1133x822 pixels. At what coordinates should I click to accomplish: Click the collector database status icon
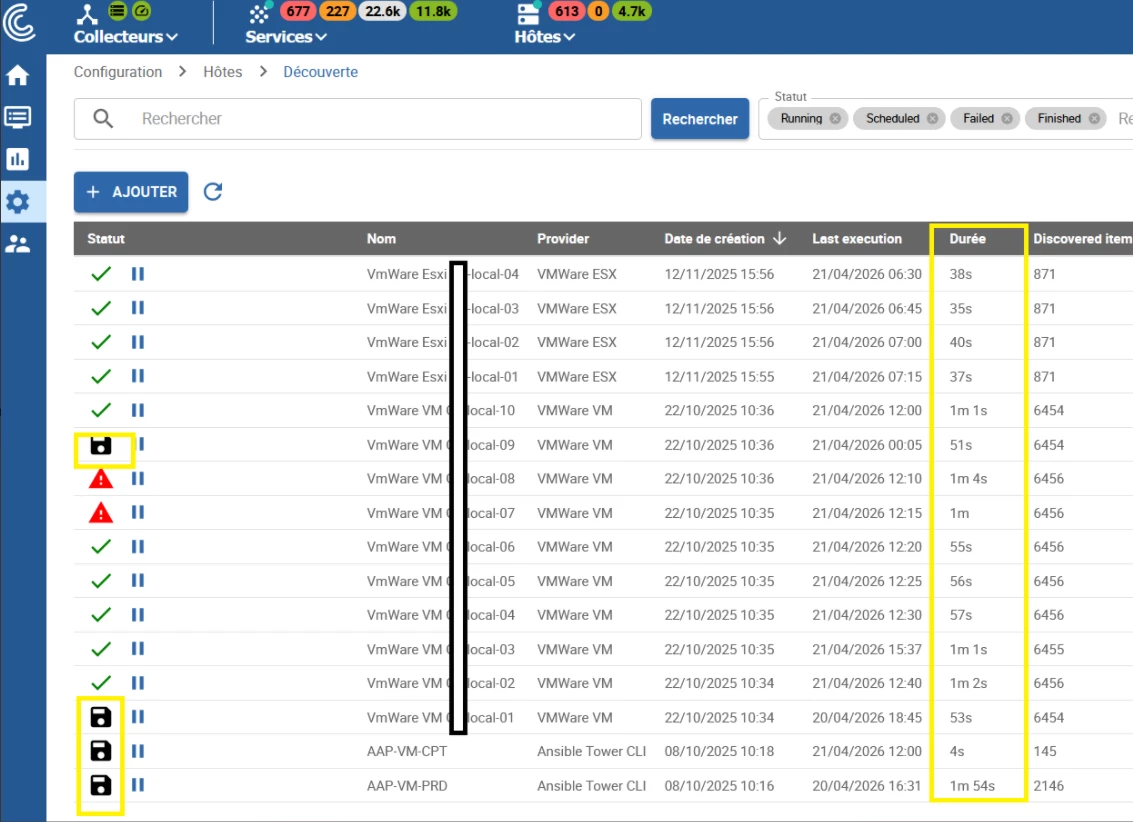tap(118, 11)
